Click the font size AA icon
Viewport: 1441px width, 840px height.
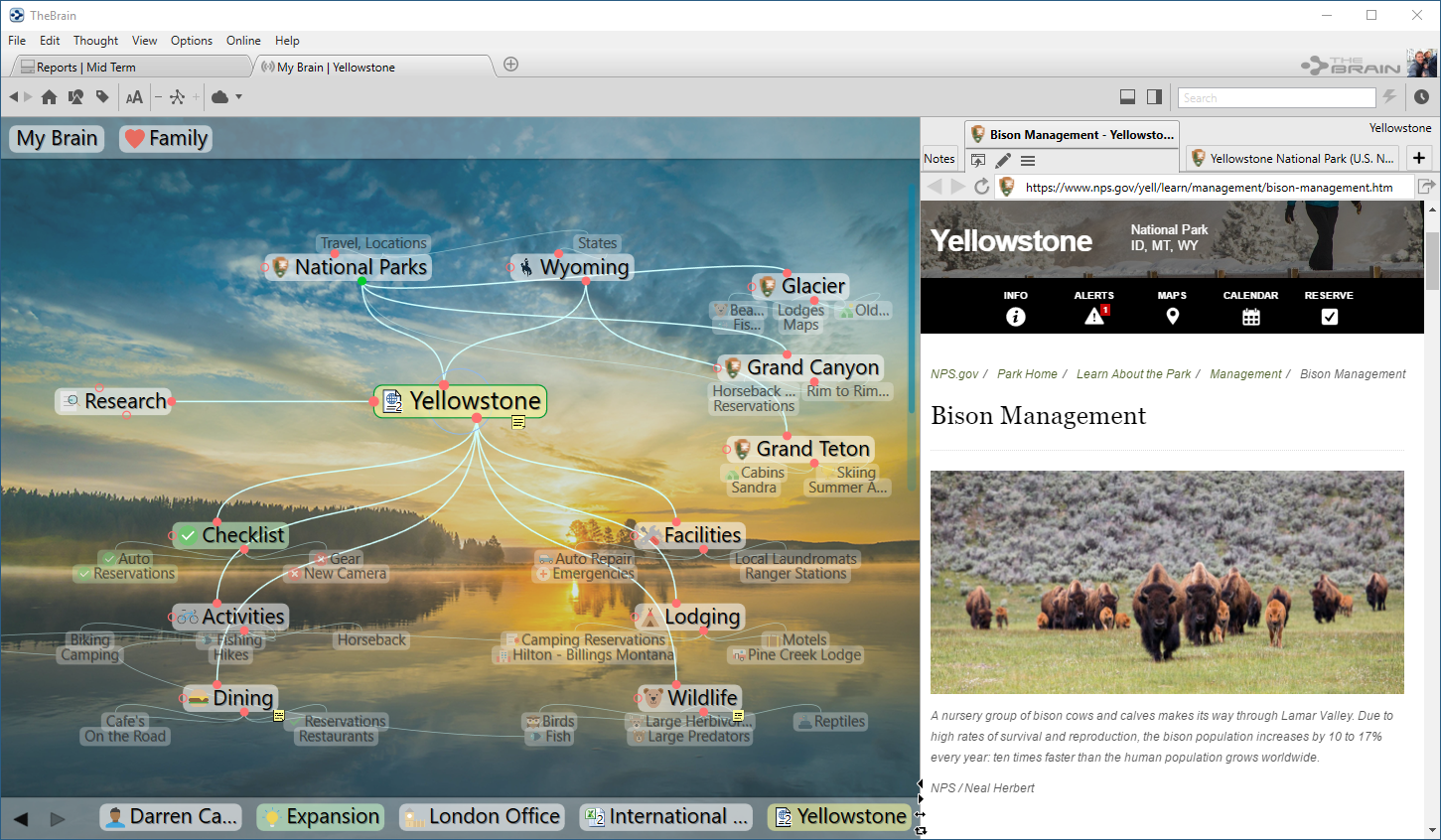click(x=134, y=97)
